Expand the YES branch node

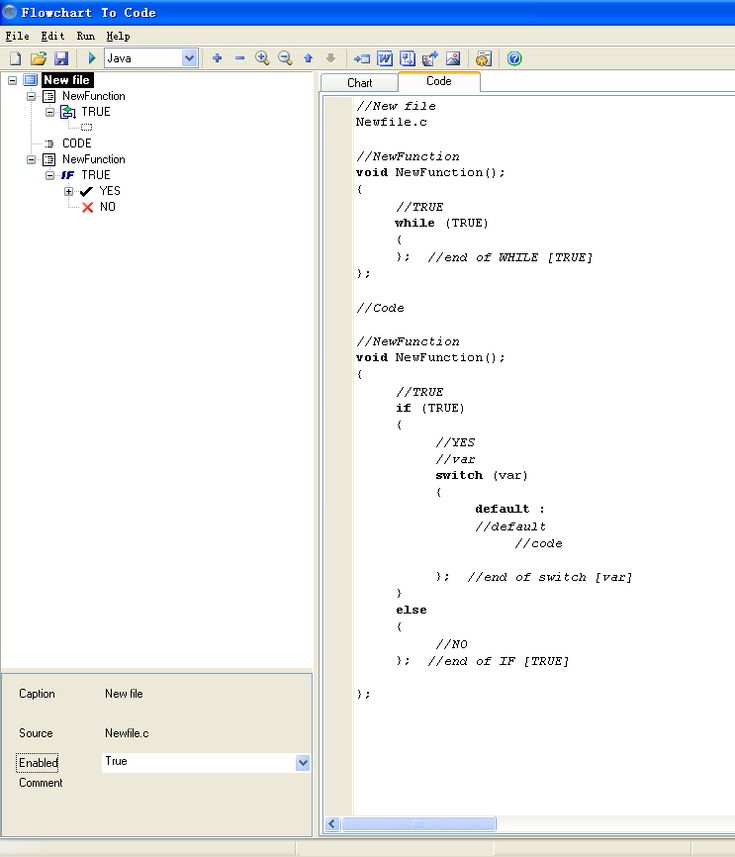68,191
